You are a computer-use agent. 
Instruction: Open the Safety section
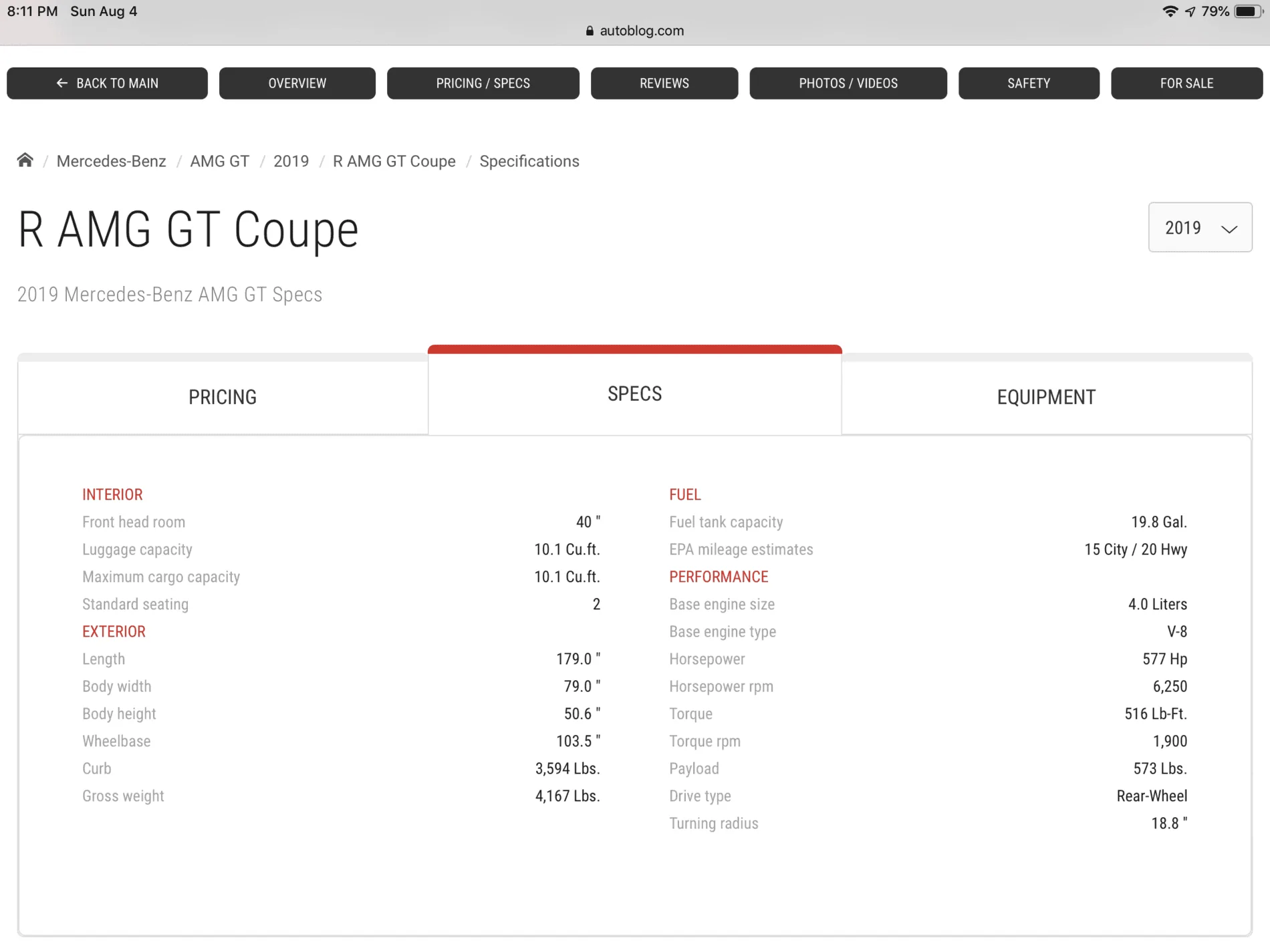[1029, 84]
